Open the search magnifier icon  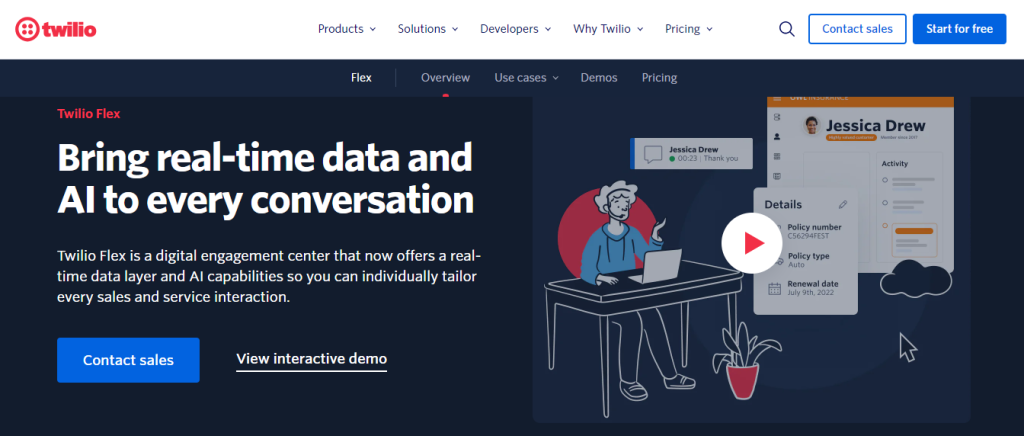[x=786, y=29]
